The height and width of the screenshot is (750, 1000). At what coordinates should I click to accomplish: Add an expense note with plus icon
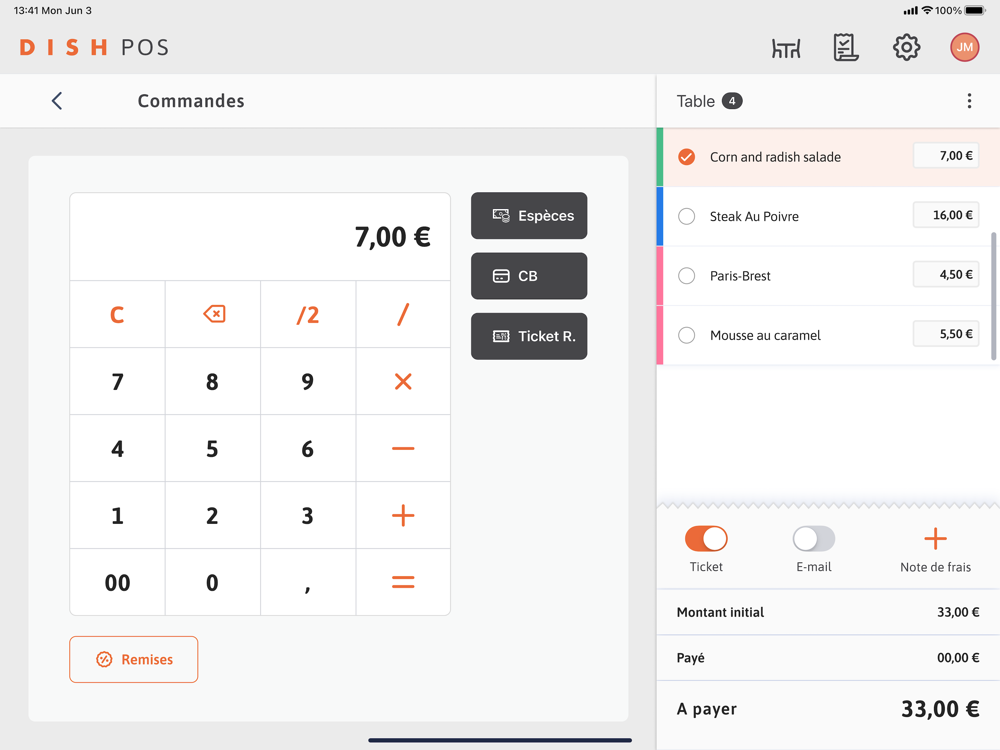point(935,539)
